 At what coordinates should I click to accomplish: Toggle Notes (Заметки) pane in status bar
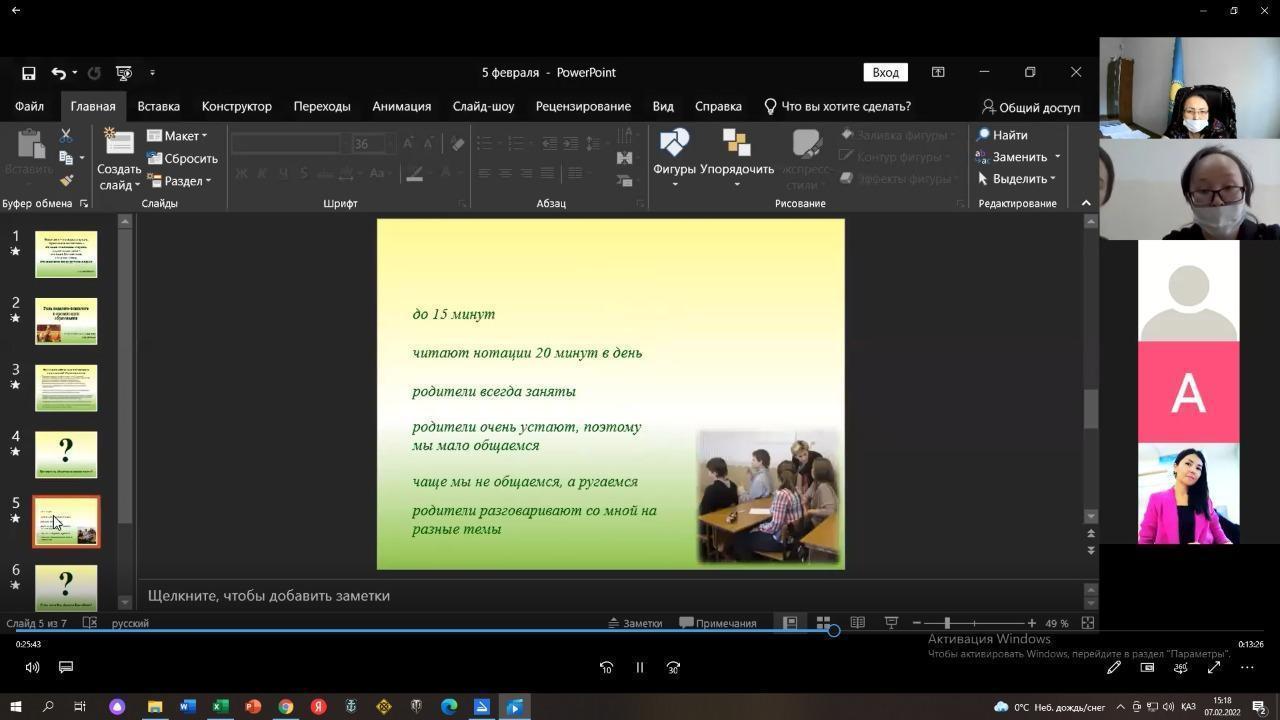[636, 623]
